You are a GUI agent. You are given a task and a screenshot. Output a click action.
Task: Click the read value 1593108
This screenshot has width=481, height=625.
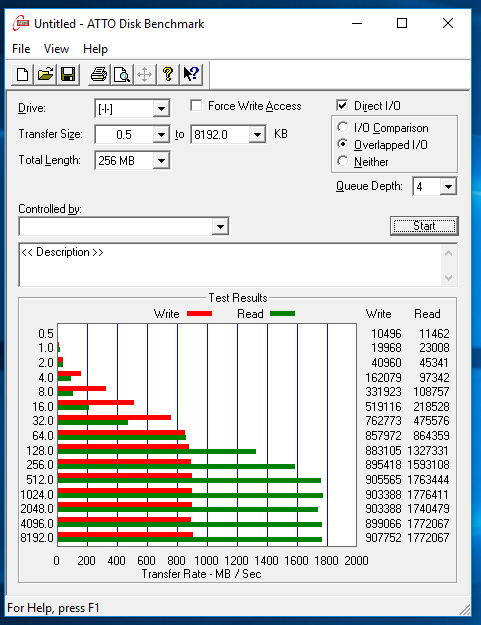click(428, 465)
